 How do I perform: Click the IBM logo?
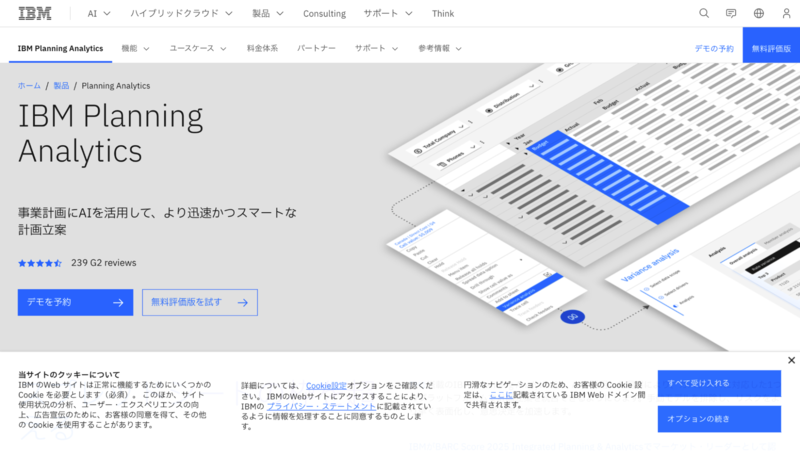pyautogui.click(x=35, y=13)
